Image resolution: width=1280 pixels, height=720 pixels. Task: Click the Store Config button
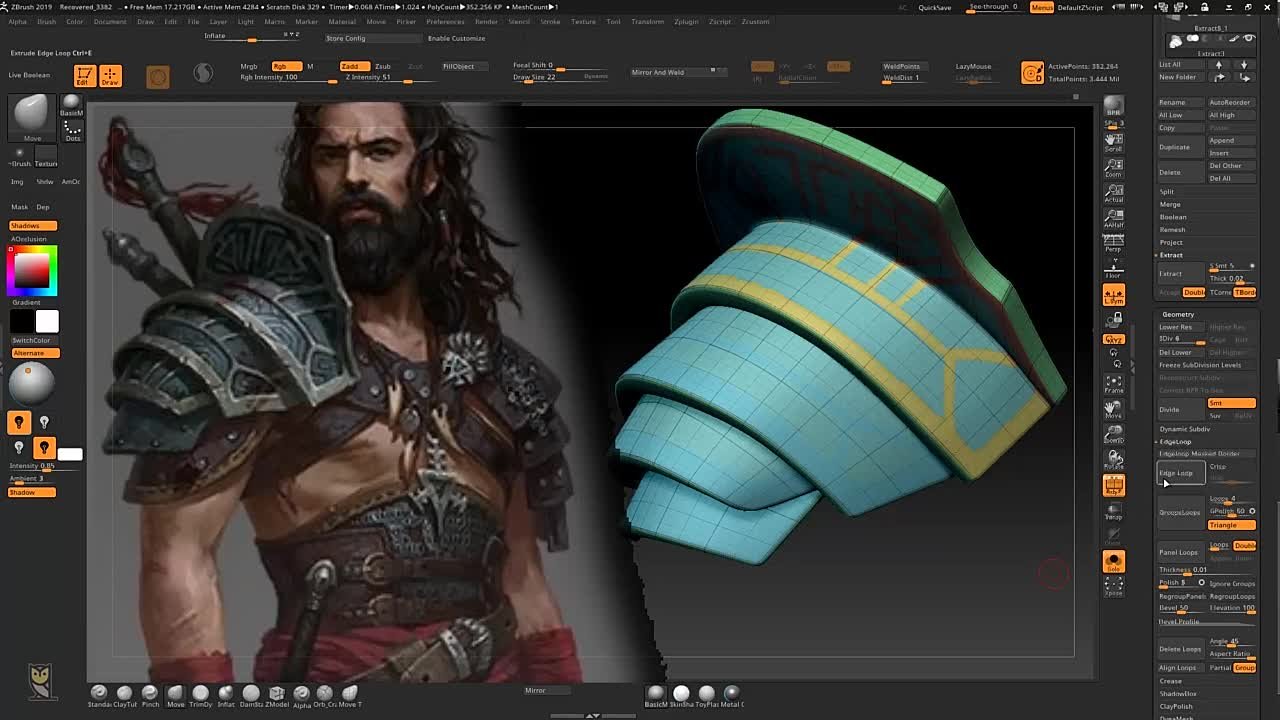(372, 38)
